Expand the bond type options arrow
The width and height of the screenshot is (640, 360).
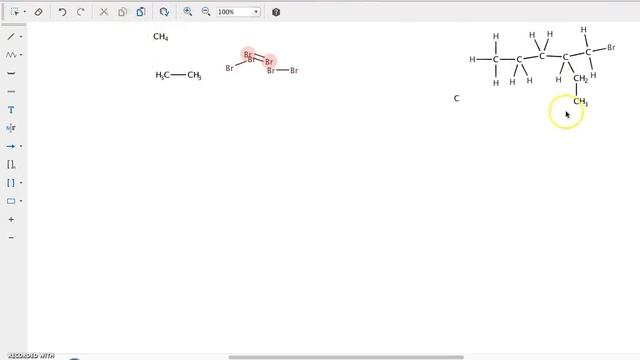coord(21,37)
